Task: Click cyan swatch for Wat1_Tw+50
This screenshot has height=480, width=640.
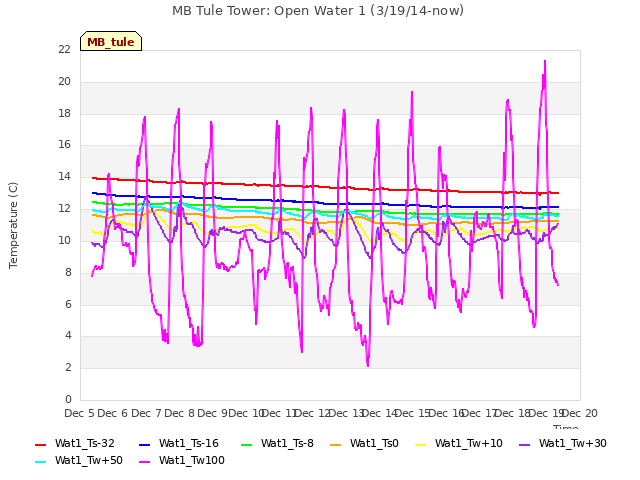Action: coord(40,462)
